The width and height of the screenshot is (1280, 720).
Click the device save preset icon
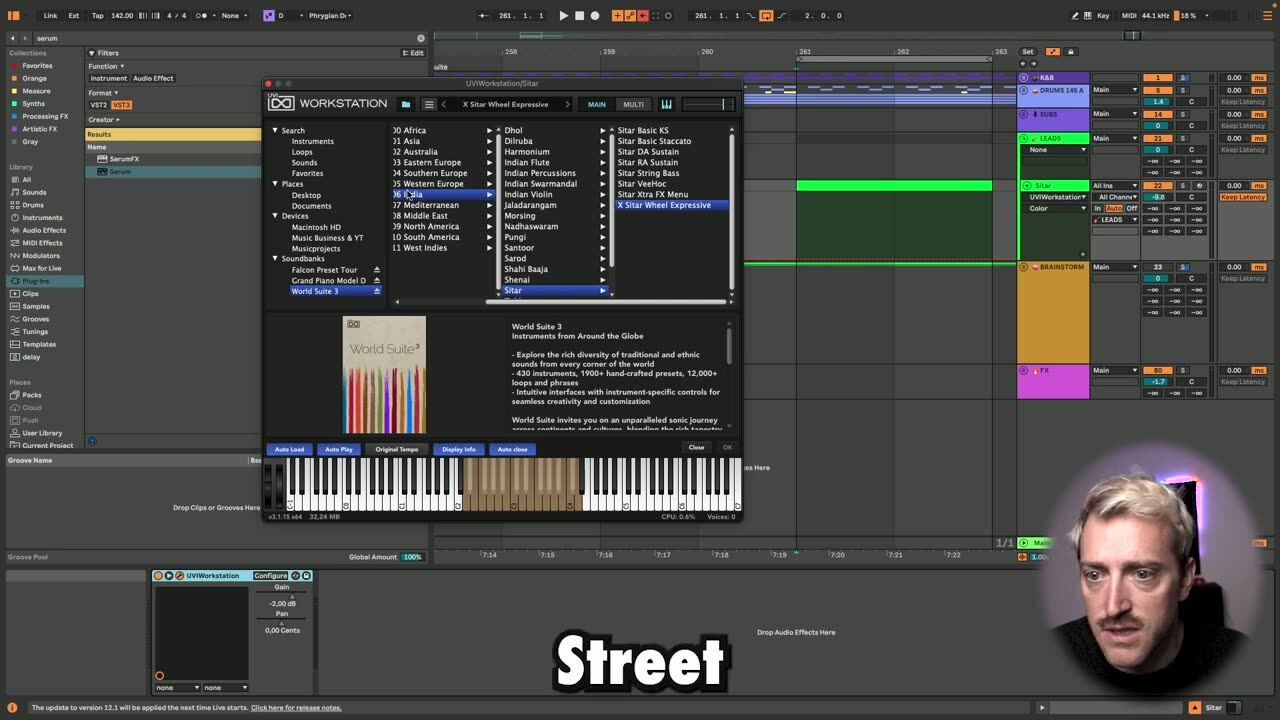coord(307,576)
